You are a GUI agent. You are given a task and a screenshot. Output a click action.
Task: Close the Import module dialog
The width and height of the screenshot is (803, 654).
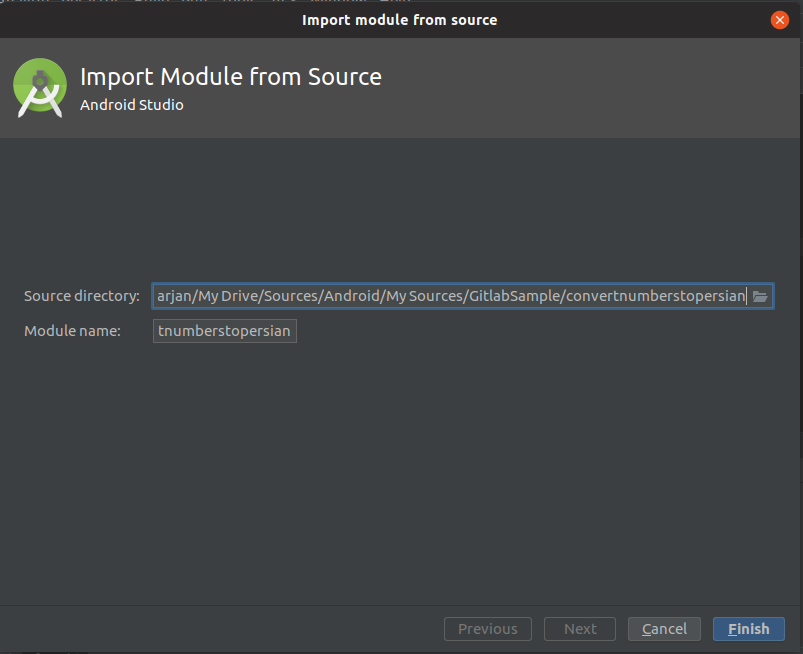click(779, 20)
